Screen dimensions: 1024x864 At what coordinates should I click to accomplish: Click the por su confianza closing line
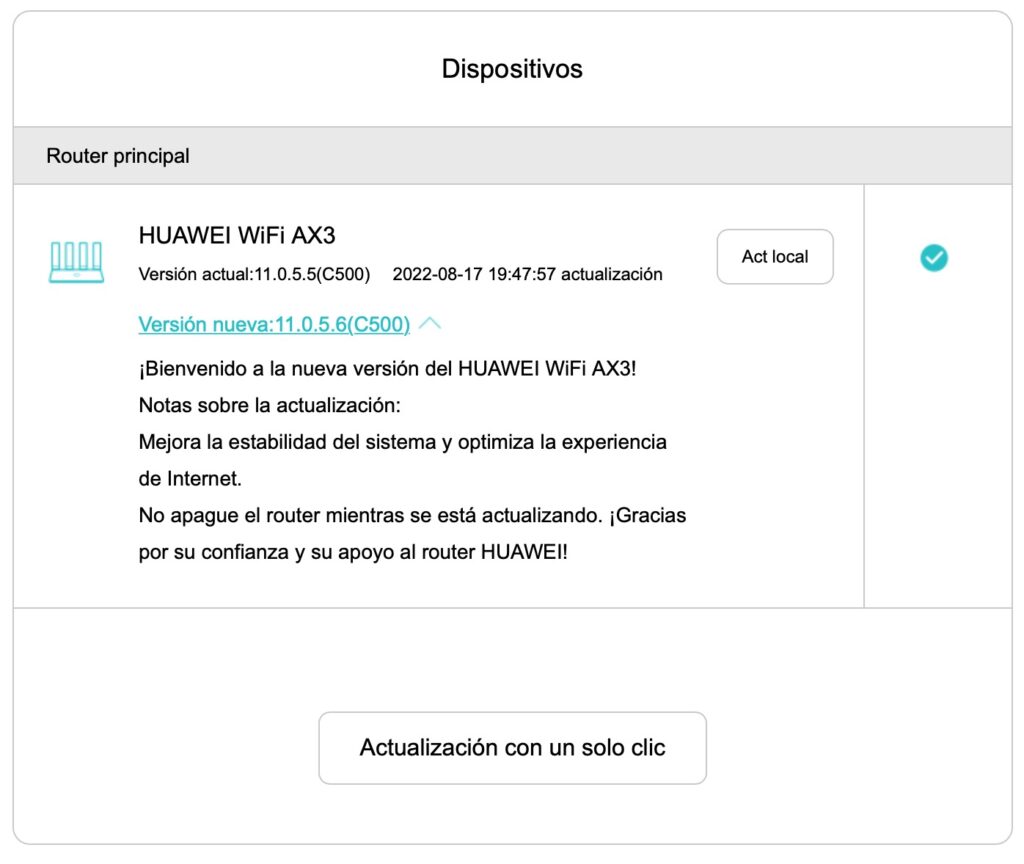pos(352,553)
